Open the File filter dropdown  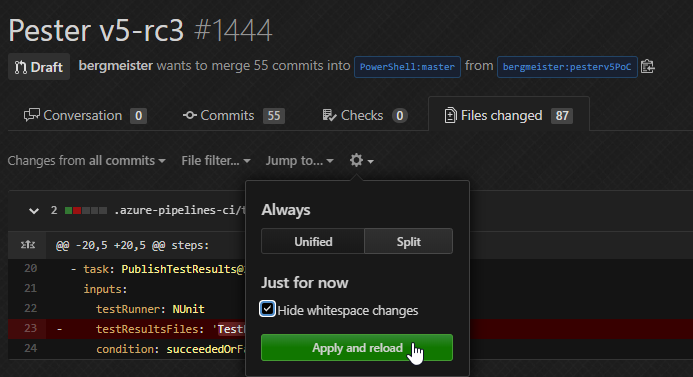pos(216,160)
